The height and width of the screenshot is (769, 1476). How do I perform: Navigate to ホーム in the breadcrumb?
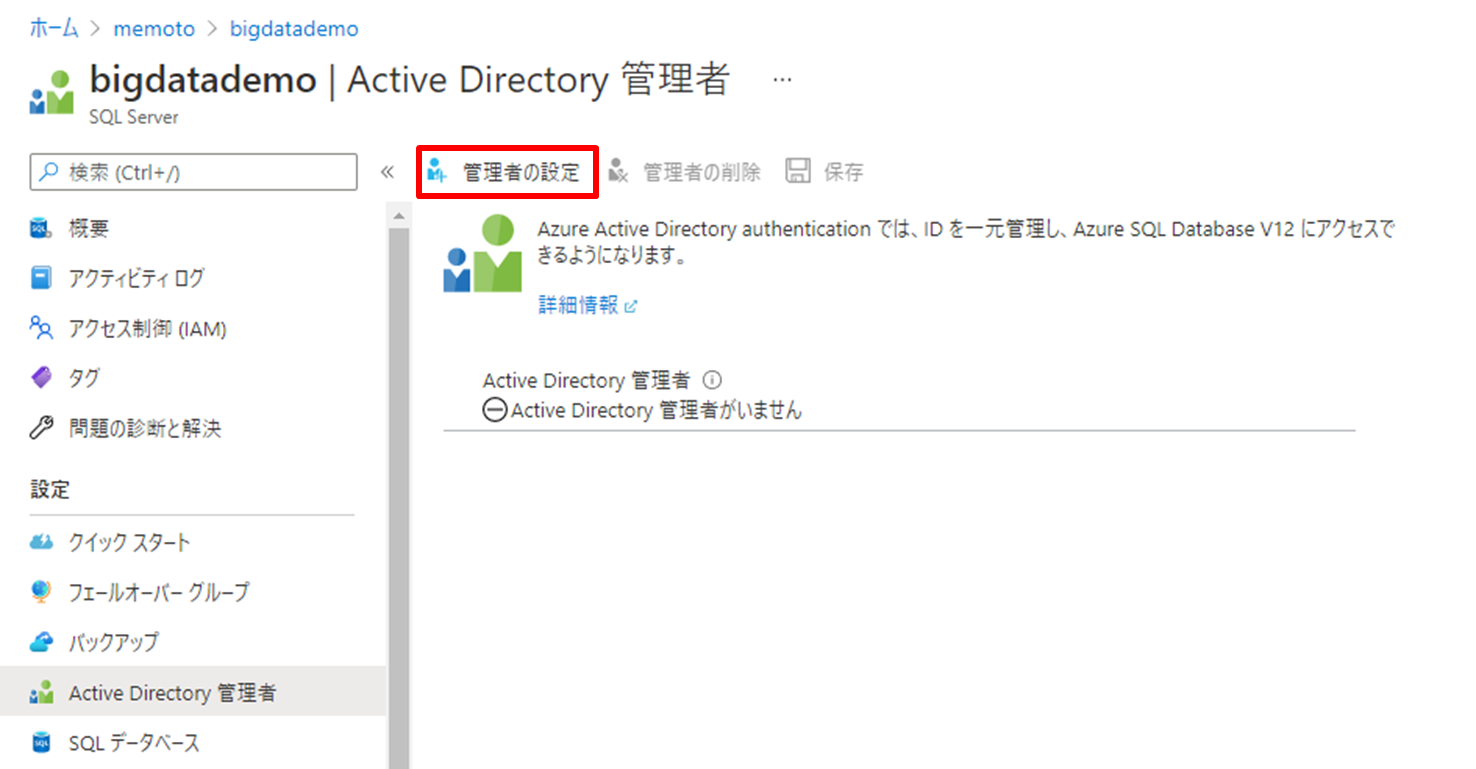(54, 29)
